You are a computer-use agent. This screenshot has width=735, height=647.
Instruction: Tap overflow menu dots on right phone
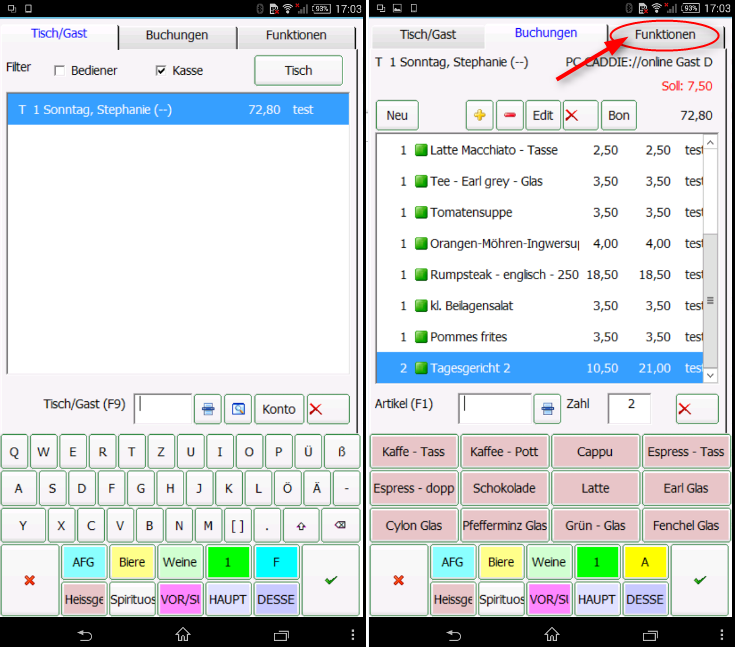click(x=722, y=635)
